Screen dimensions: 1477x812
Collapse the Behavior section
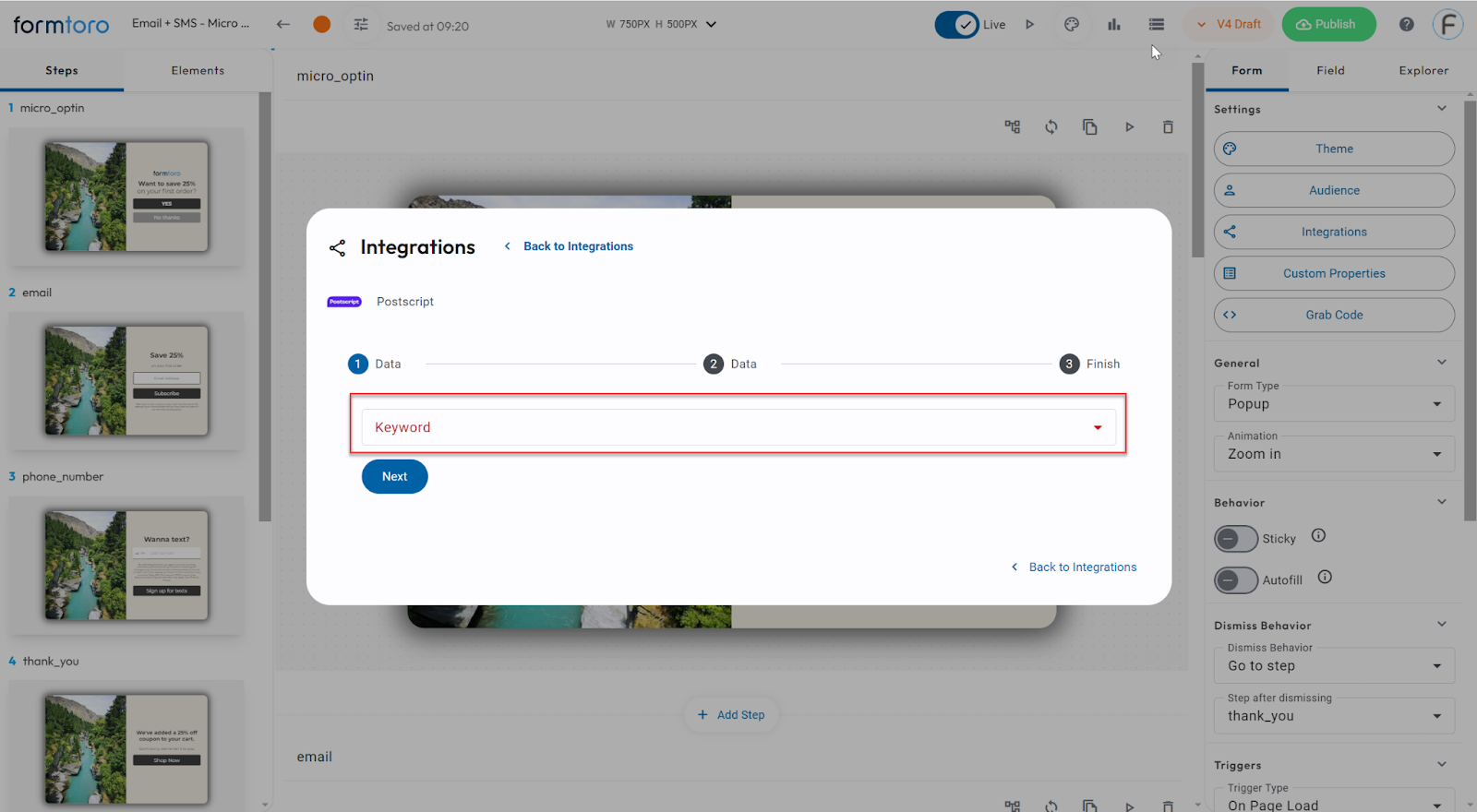(x=1442, y=502)
